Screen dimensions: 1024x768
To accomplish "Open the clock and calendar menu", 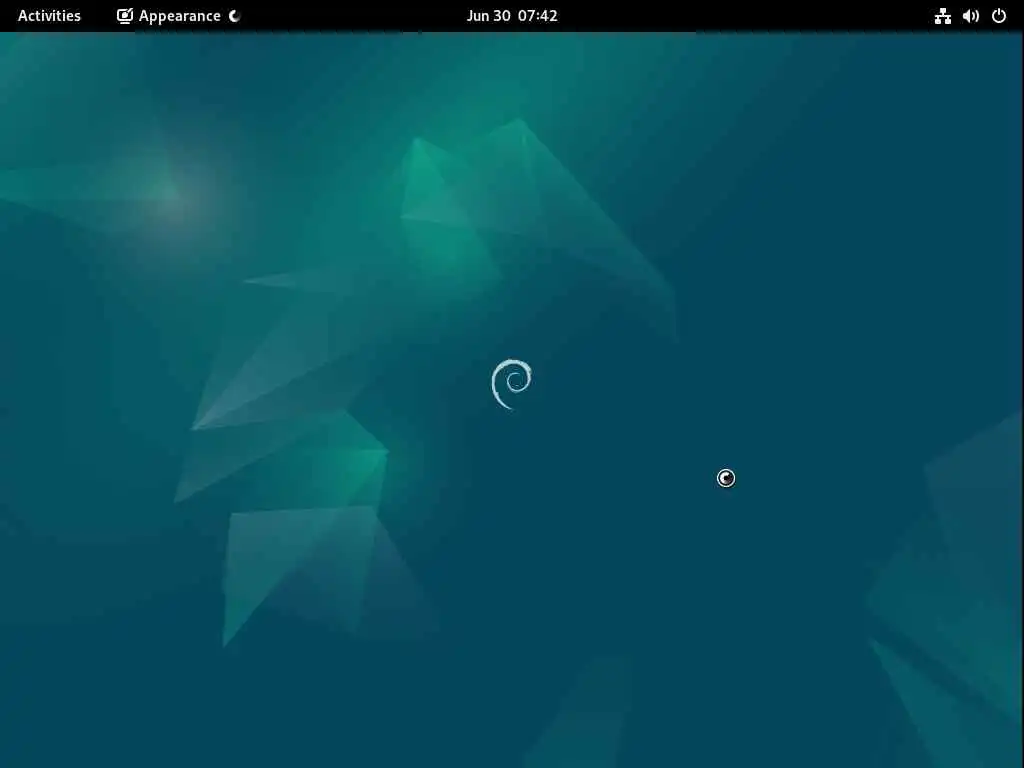I will point(511,16).
